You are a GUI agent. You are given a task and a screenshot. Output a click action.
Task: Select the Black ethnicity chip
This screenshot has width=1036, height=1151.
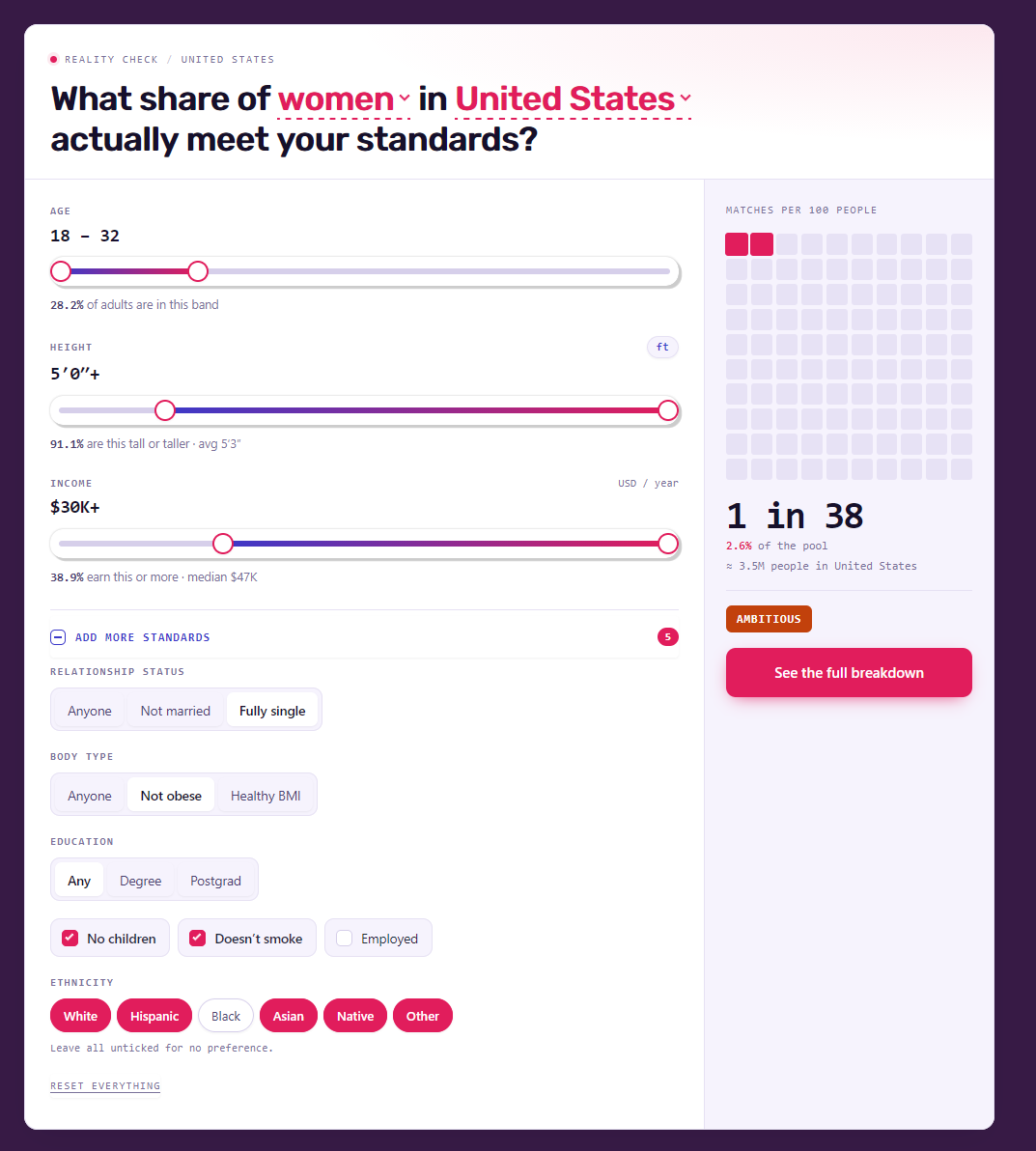pyautogui.click(x=225, y=1016)
